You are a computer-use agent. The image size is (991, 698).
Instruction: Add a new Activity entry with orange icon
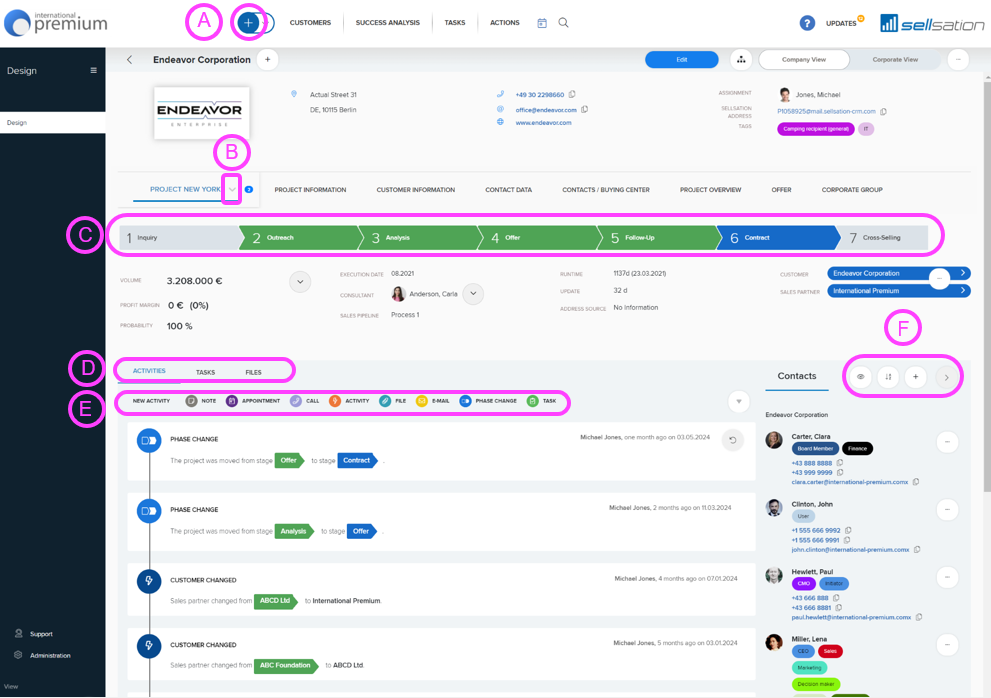349,401
